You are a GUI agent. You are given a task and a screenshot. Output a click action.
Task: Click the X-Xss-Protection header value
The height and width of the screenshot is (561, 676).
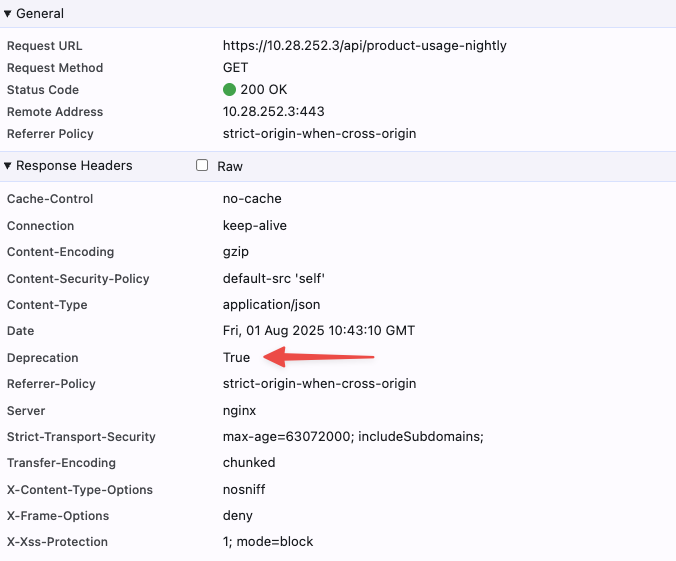coord(267,542)
